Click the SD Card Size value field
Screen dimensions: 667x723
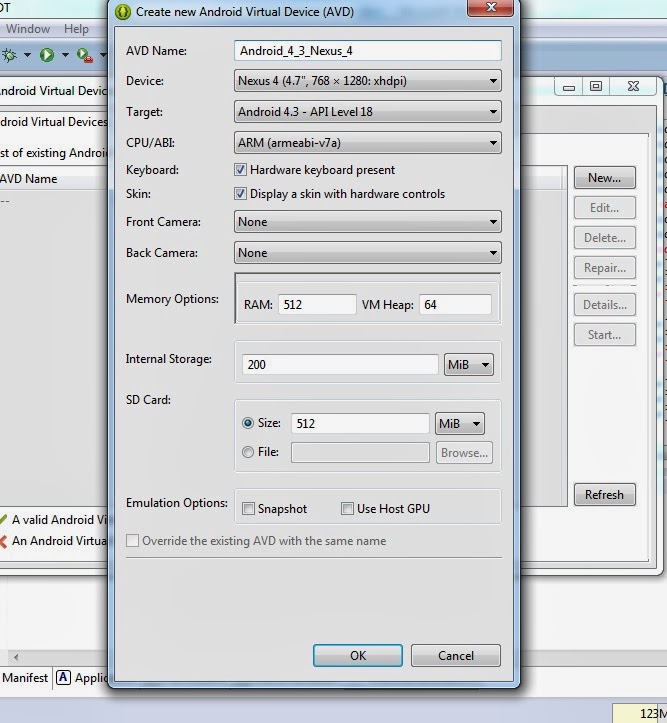360,423
